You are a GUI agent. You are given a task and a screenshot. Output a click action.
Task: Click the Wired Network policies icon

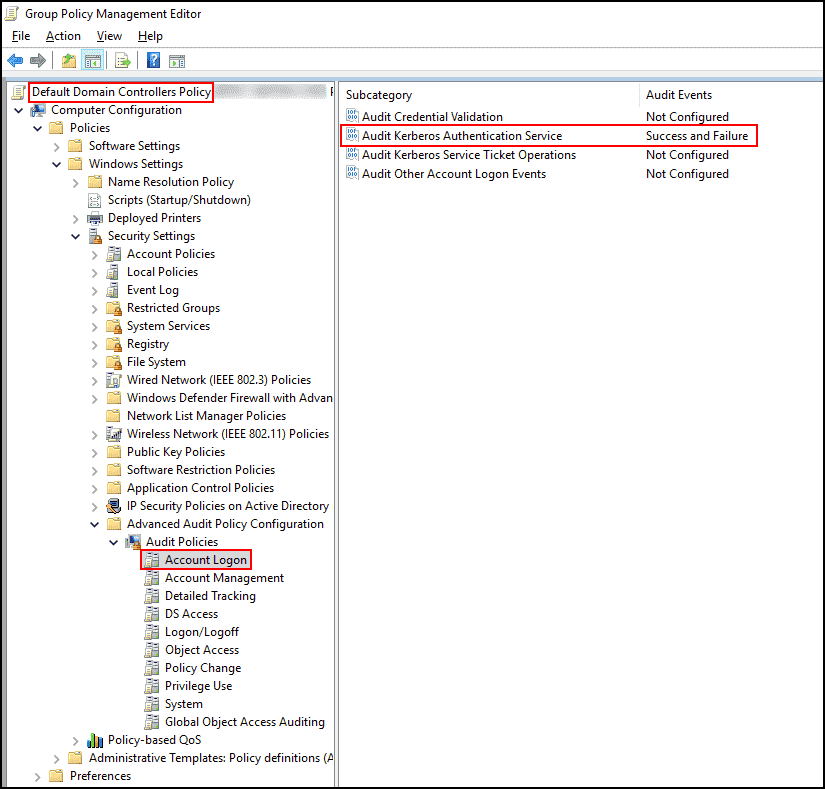pos(114,380)
